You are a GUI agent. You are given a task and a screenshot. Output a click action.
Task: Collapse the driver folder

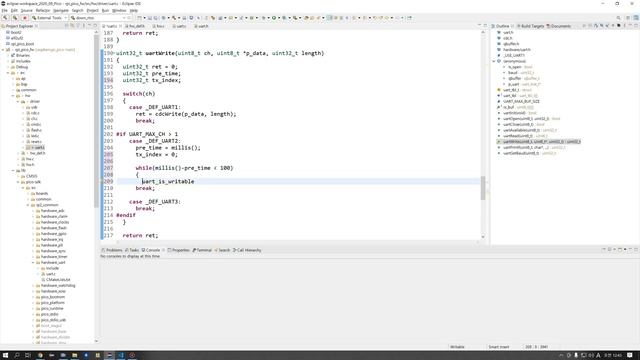tap(18, 102)
